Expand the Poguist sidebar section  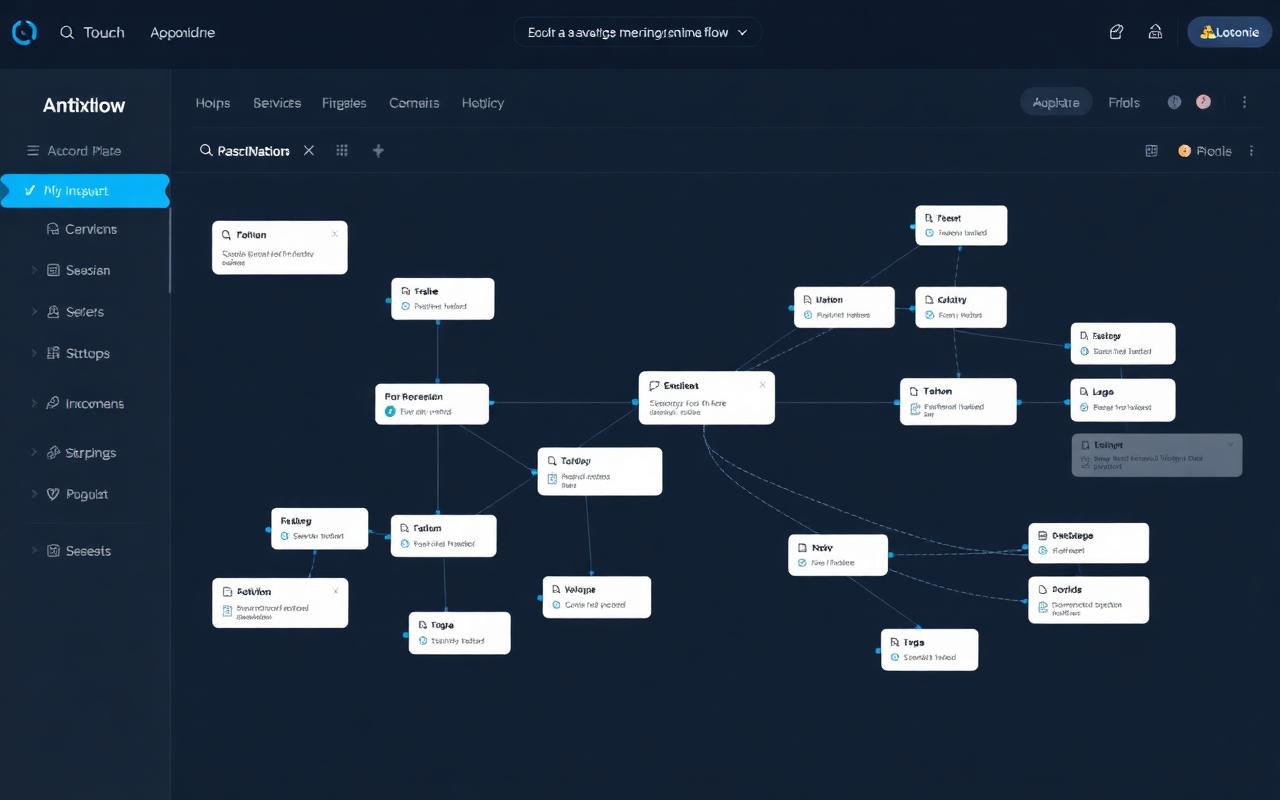point(34,494)
